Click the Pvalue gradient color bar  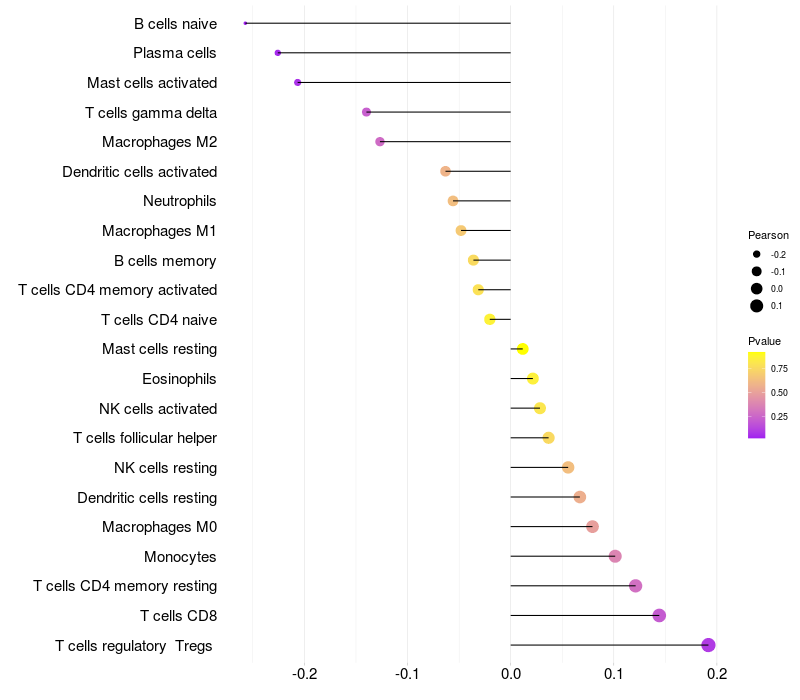pos(757,395)
